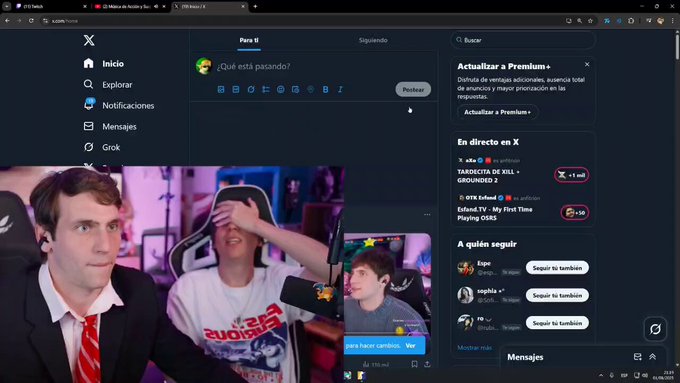Follow Espe with Seguir tú también
This screenshot has width=680, height=383.
point(557,268)
